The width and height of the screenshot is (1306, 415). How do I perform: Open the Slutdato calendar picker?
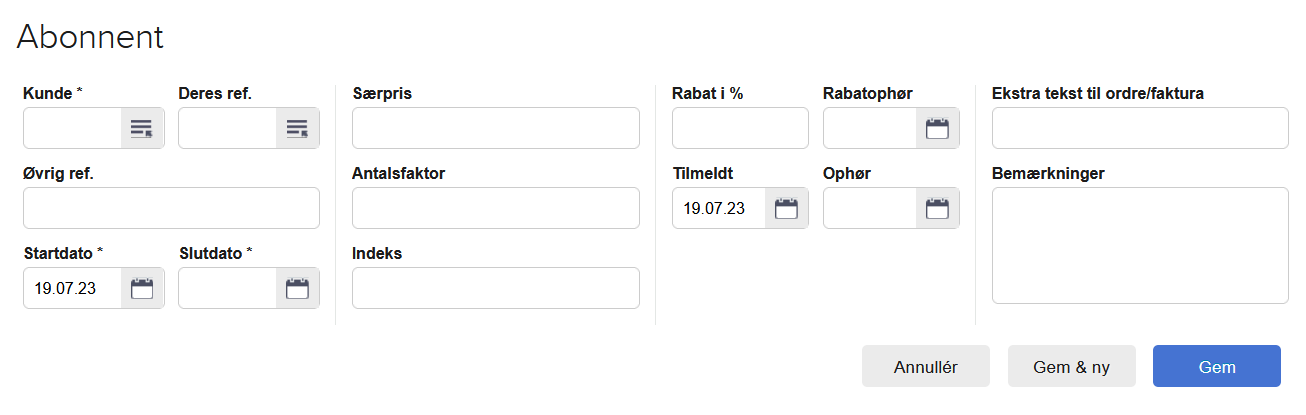coord(297,288)
